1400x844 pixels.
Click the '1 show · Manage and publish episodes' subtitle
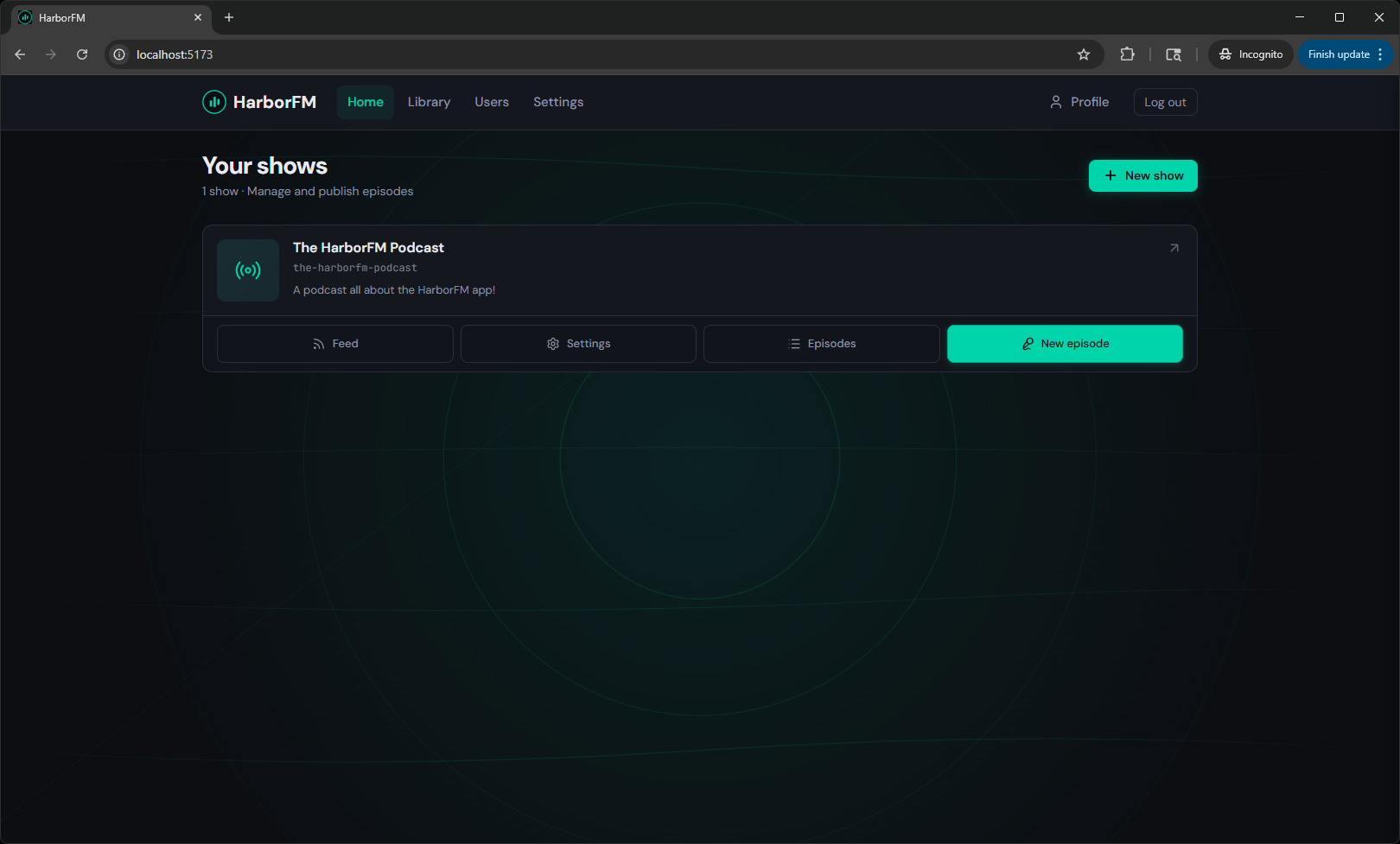(x=308, y=192)
